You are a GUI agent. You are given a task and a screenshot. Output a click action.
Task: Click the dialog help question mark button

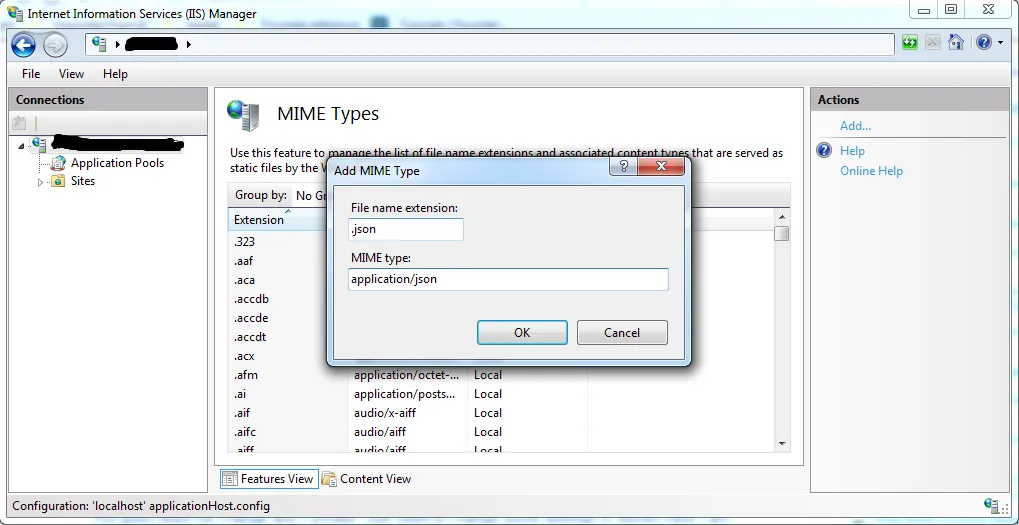[x=623, y=166]
